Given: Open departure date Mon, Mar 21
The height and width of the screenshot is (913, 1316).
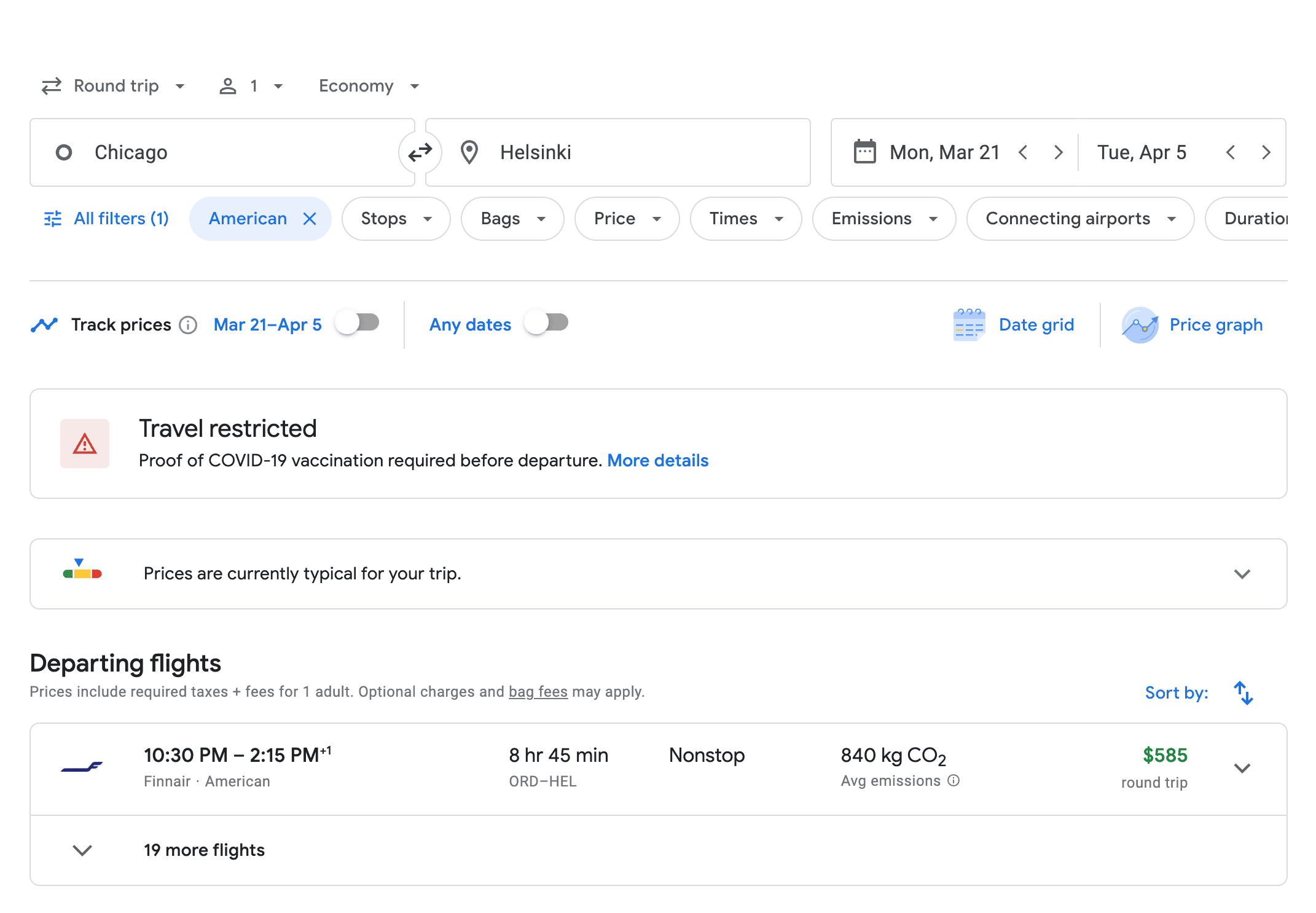Looking at the screenshot, I should pos(944,152).
